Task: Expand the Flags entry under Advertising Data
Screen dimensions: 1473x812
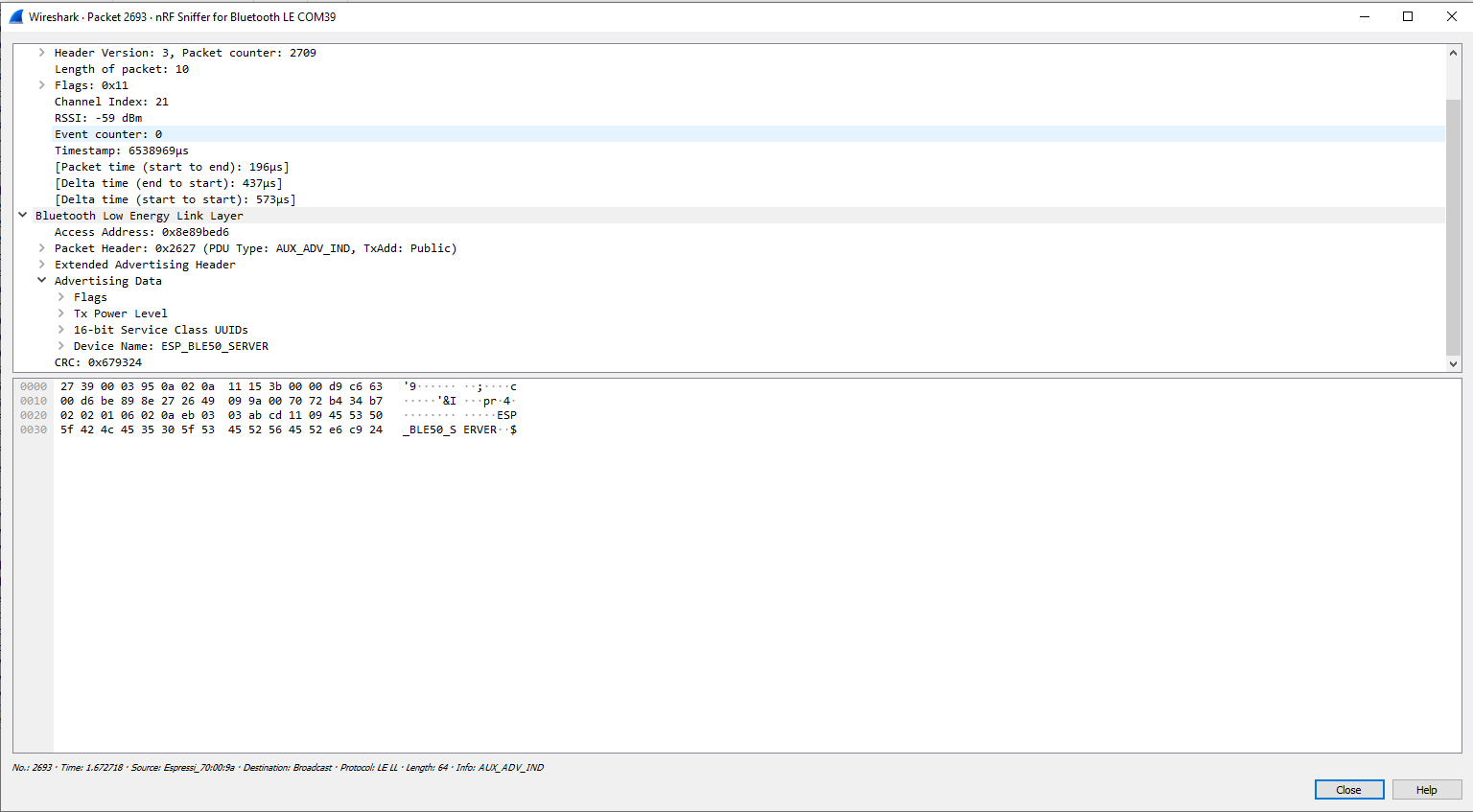Action: tap(59, 296)
